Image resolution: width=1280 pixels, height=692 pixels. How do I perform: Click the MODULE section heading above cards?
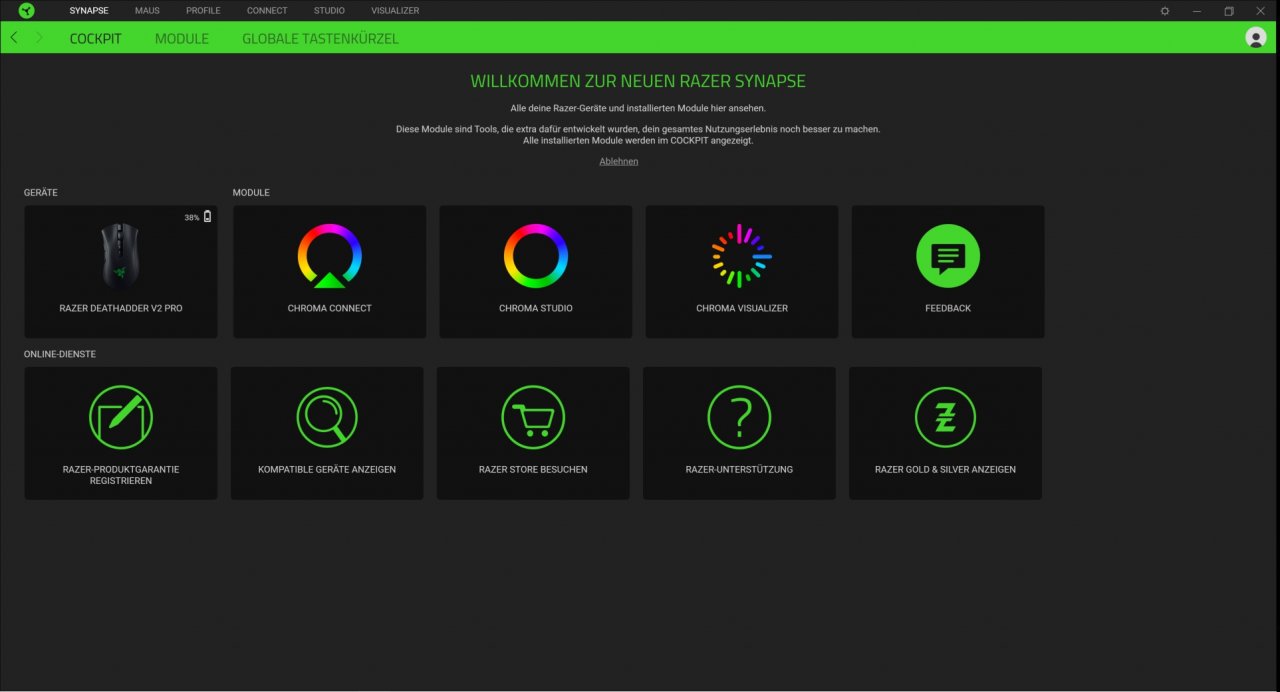click(x=251, y=192)
